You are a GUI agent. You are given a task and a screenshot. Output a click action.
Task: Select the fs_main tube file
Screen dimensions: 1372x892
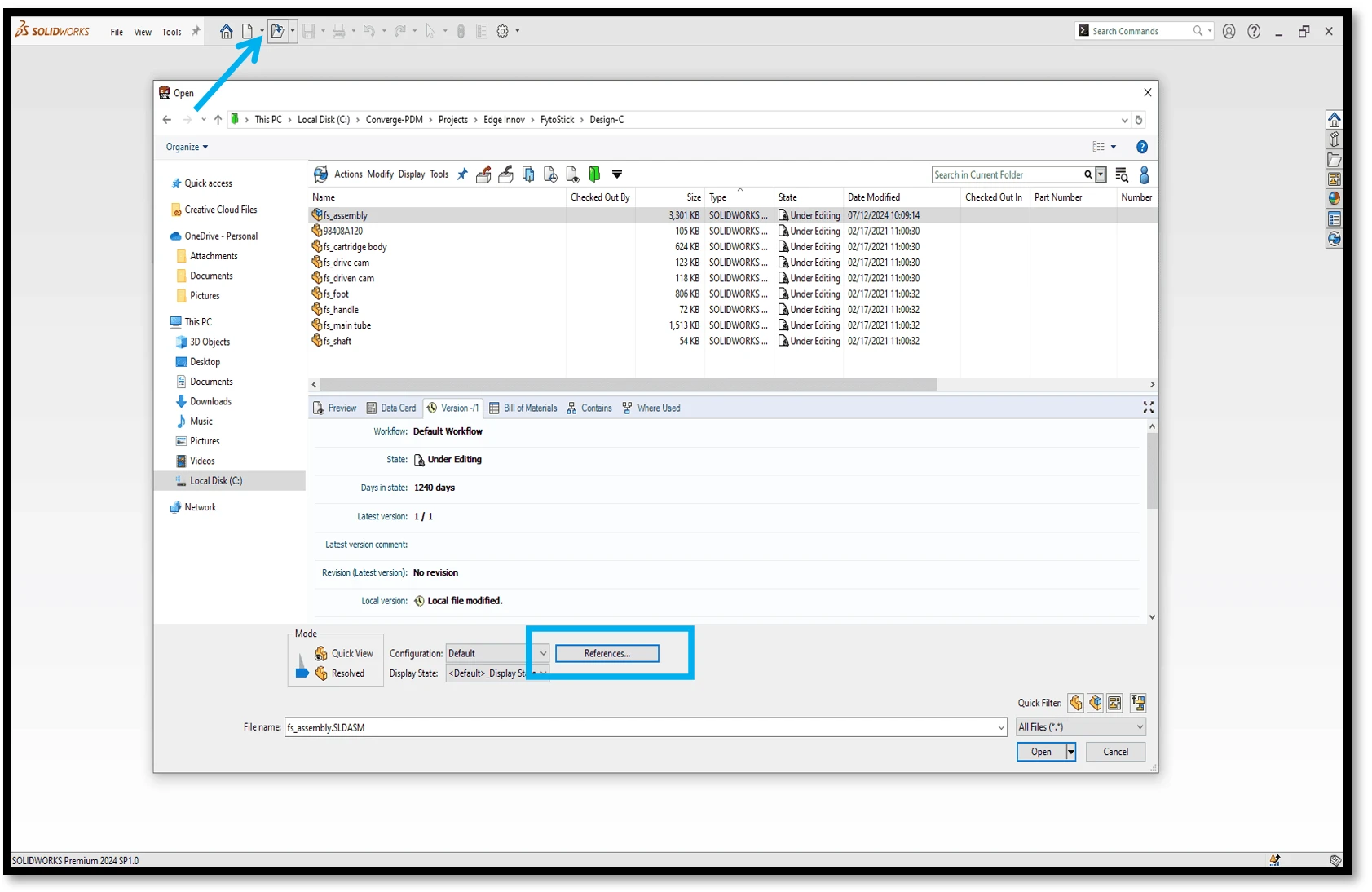pyautogui.click(x=346, y=325)
